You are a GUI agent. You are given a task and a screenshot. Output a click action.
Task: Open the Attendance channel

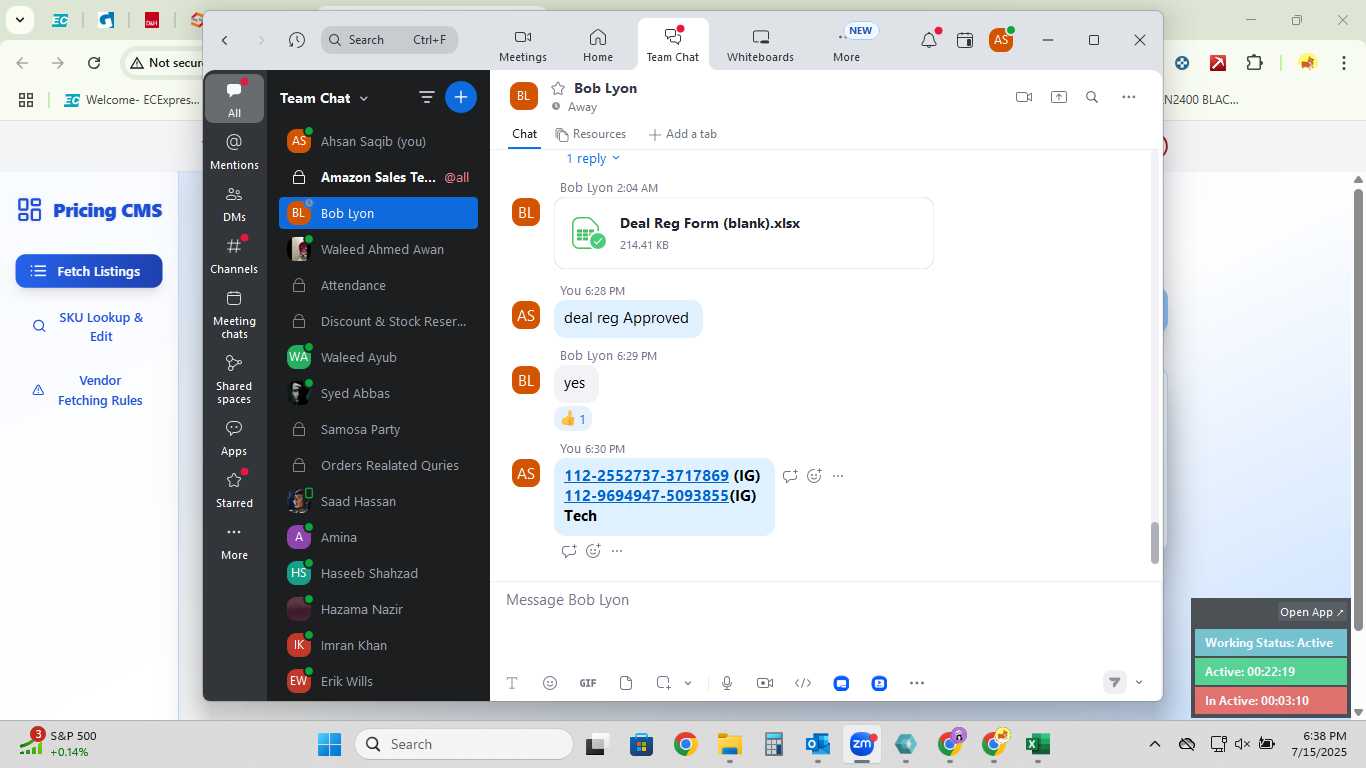click(x=378, y=285)
